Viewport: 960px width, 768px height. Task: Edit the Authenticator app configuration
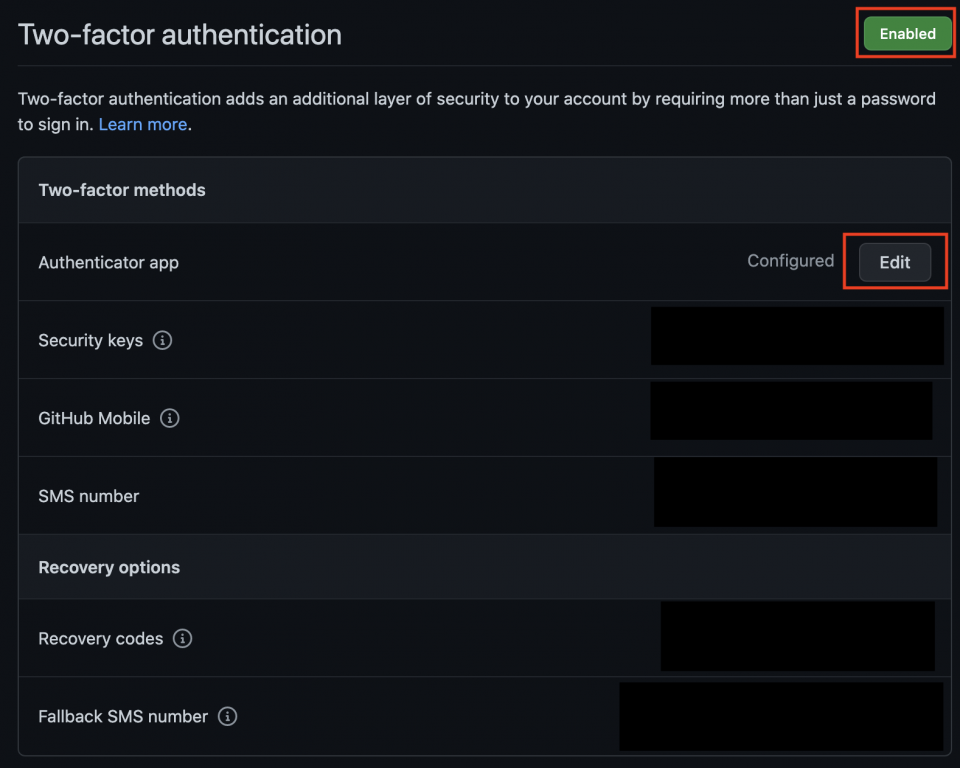(x=894, y=262)
